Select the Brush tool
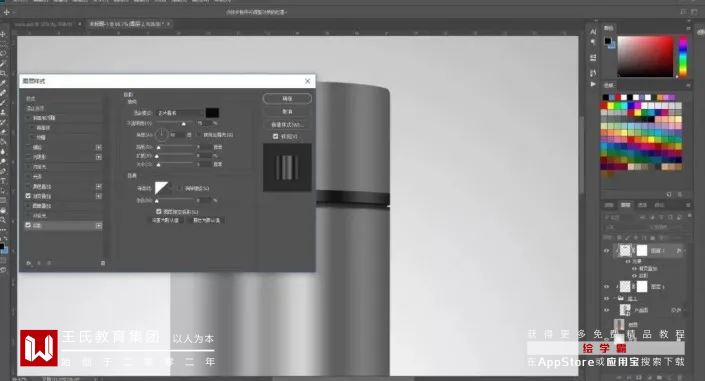The width and height of the screenshot is (705, 381). [3, 103]
